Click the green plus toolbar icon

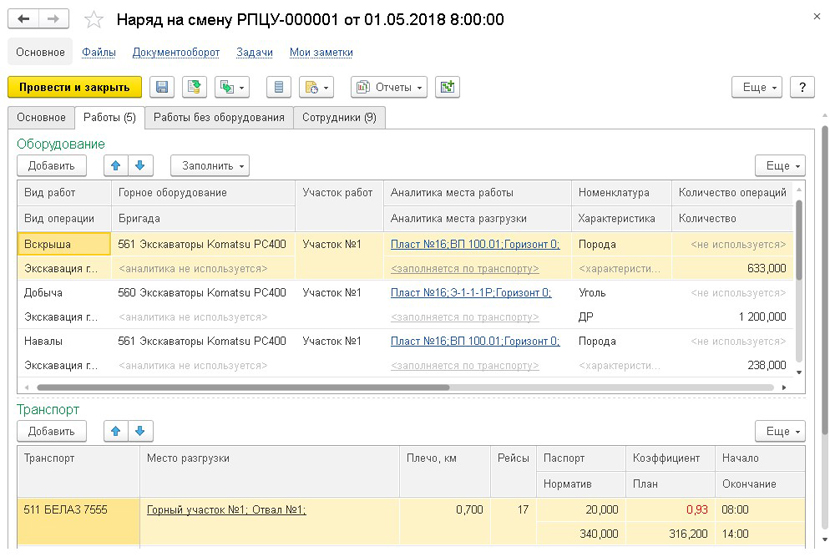coord(447,87)
